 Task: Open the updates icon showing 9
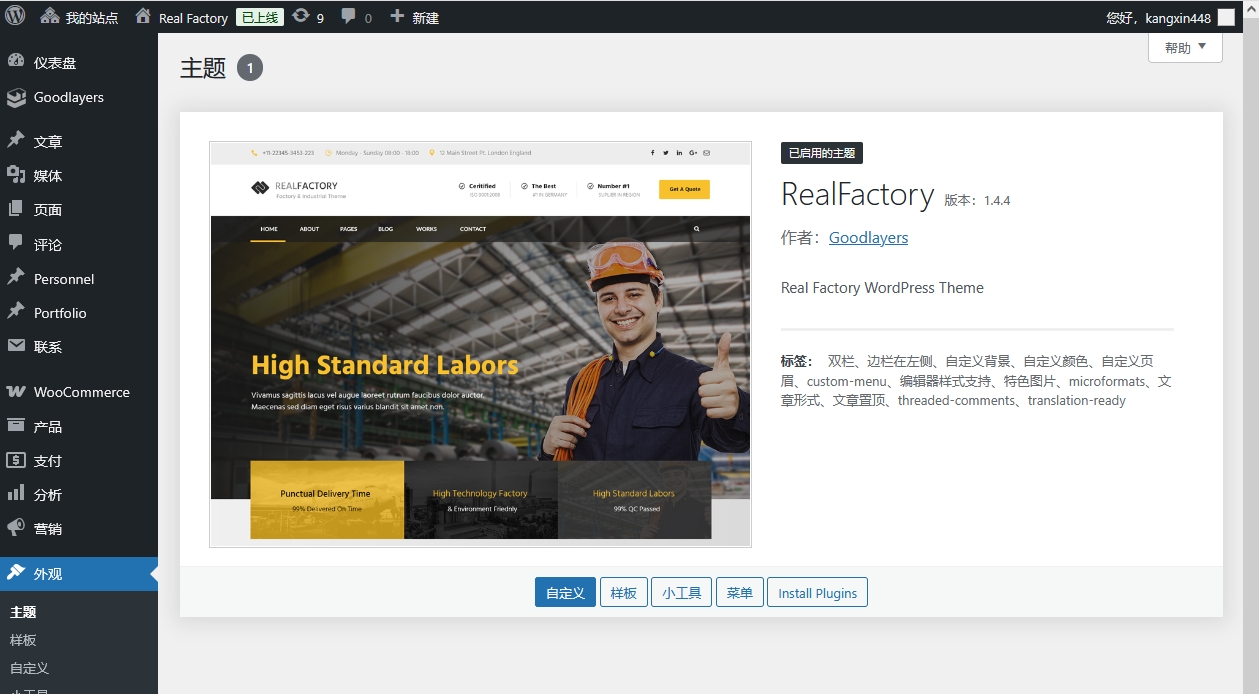pyautogui.click(x=300, y=17)
